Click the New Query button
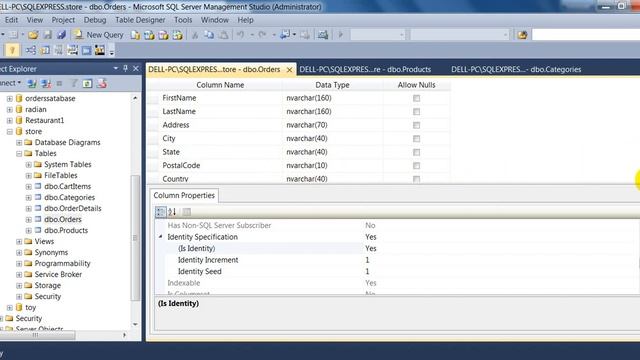This screenshot has width=640, height=360. coord(99,35)
